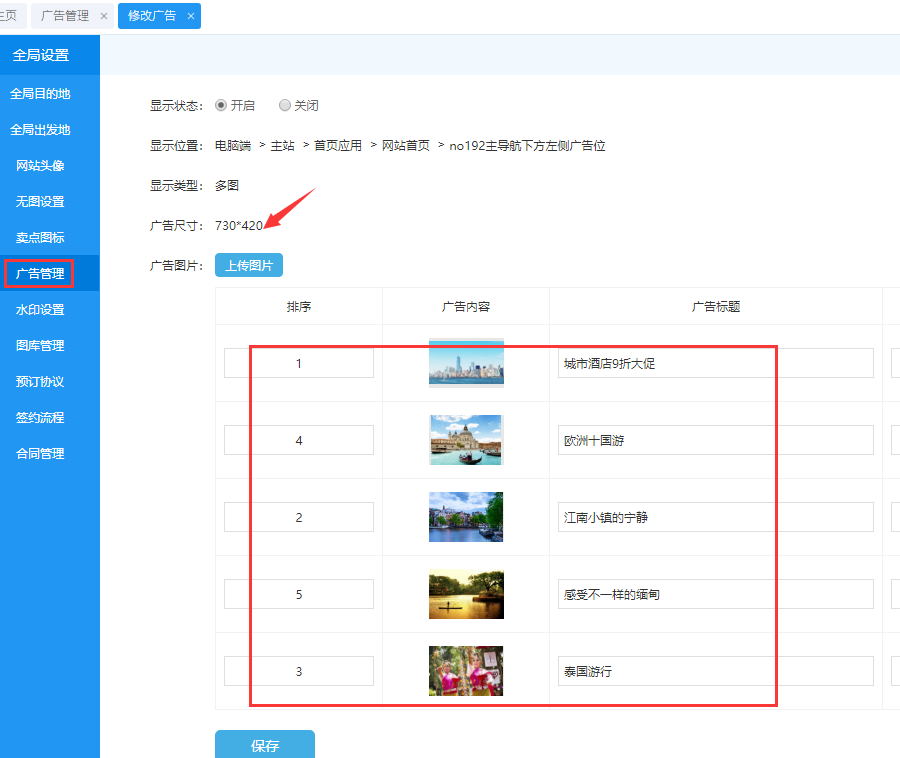
Task: Go to 网站头像 settings
Action: tap(40, 166)
